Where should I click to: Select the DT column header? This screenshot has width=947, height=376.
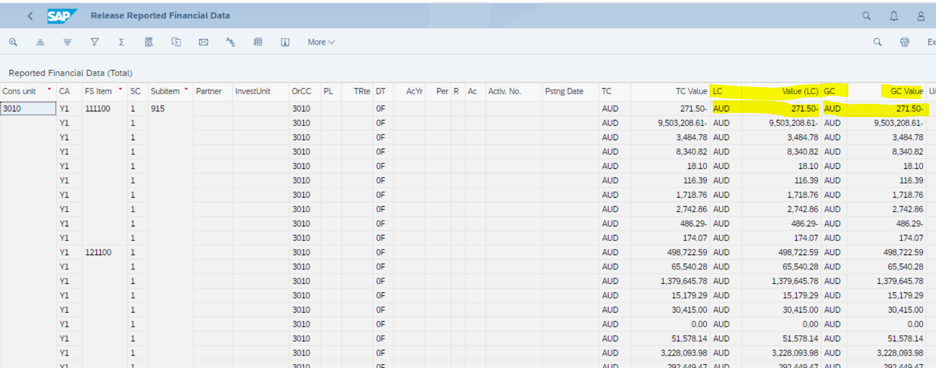[384, 91]
